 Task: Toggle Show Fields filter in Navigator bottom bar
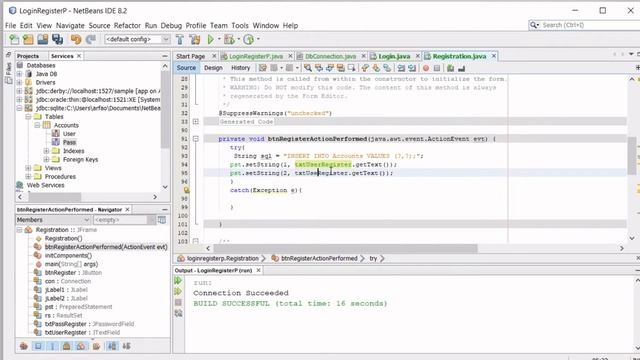pyautogui.click(x=38, y=346)
